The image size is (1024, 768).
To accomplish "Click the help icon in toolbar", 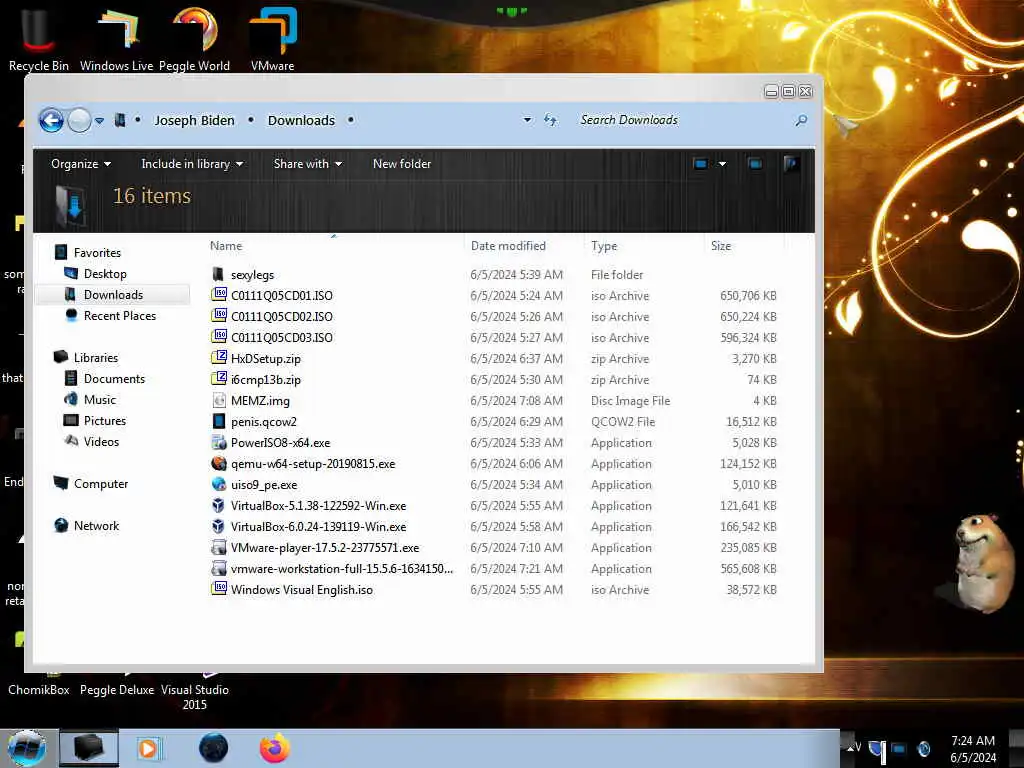I will point(791,164).
